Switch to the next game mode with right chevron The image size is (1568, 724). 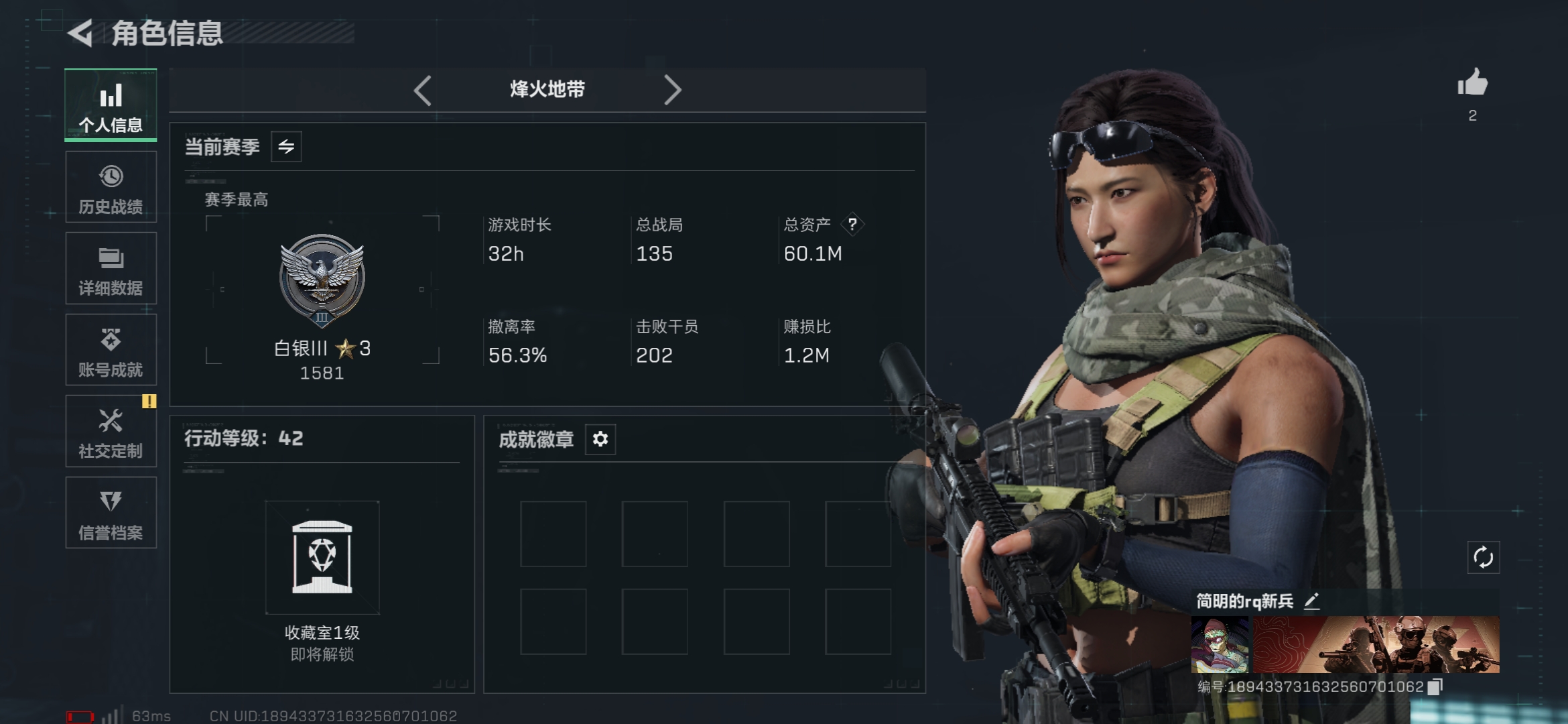[672, 90]
